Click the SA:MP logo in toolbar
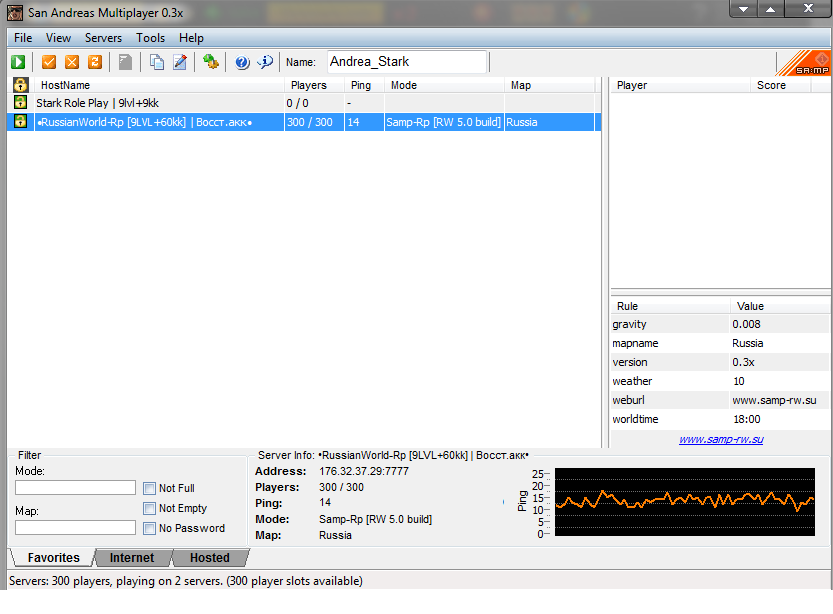This screenshot has width=833, height=614. pyautogui.click(x=804, y=63)
